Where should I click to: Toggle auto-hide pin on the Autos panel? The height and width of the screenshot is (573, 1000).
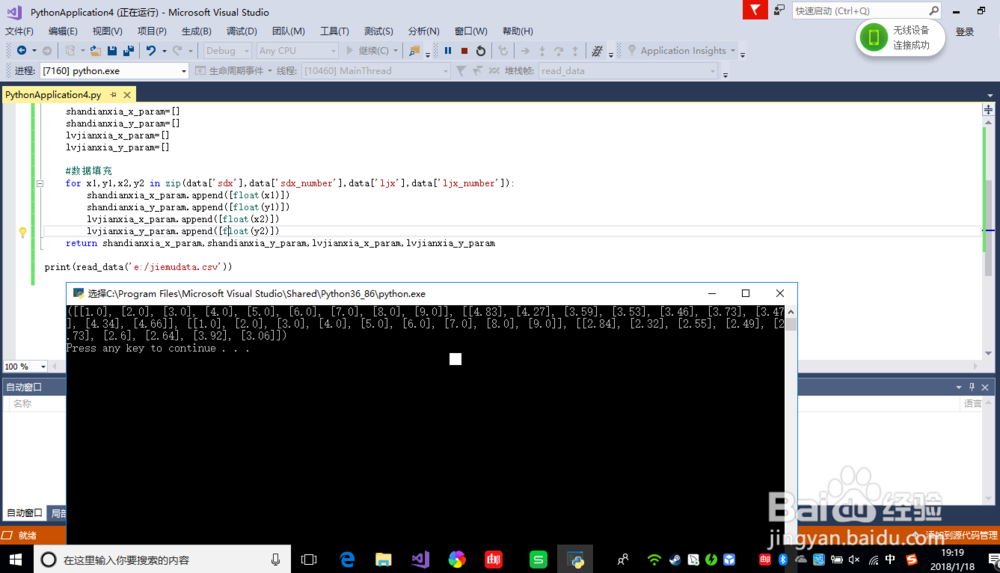pyautogui.click(x=972, y=387)
